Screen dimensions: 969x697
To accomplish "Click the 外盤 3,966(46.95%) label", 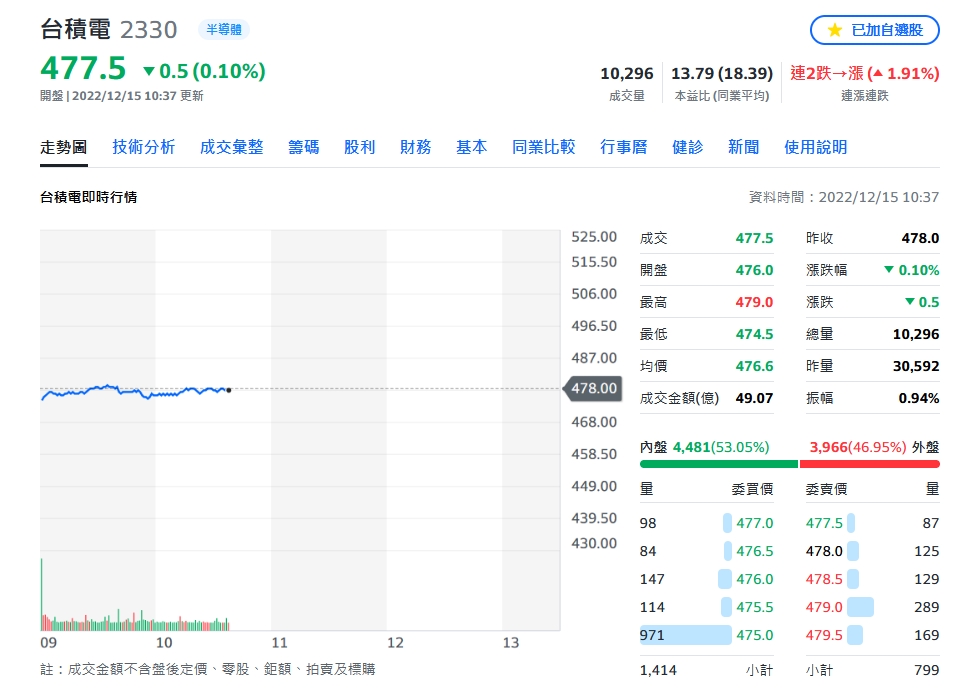I will (x=874, y=447).
